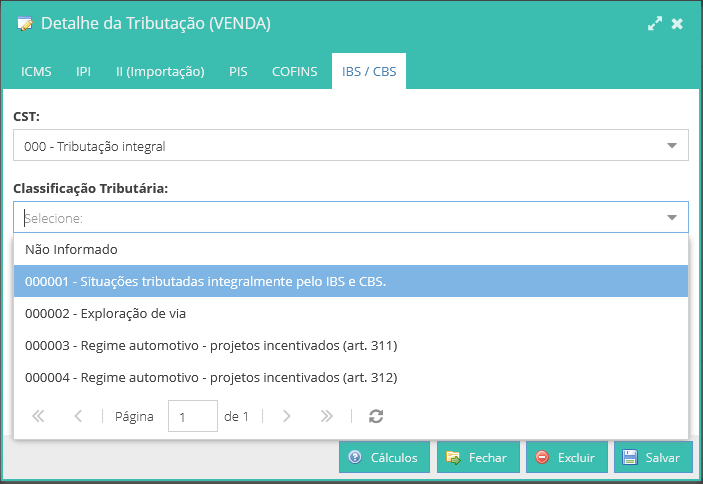703x484 pixels.
Task: Switch to the ICMS tab
Action: click(37, 71)
